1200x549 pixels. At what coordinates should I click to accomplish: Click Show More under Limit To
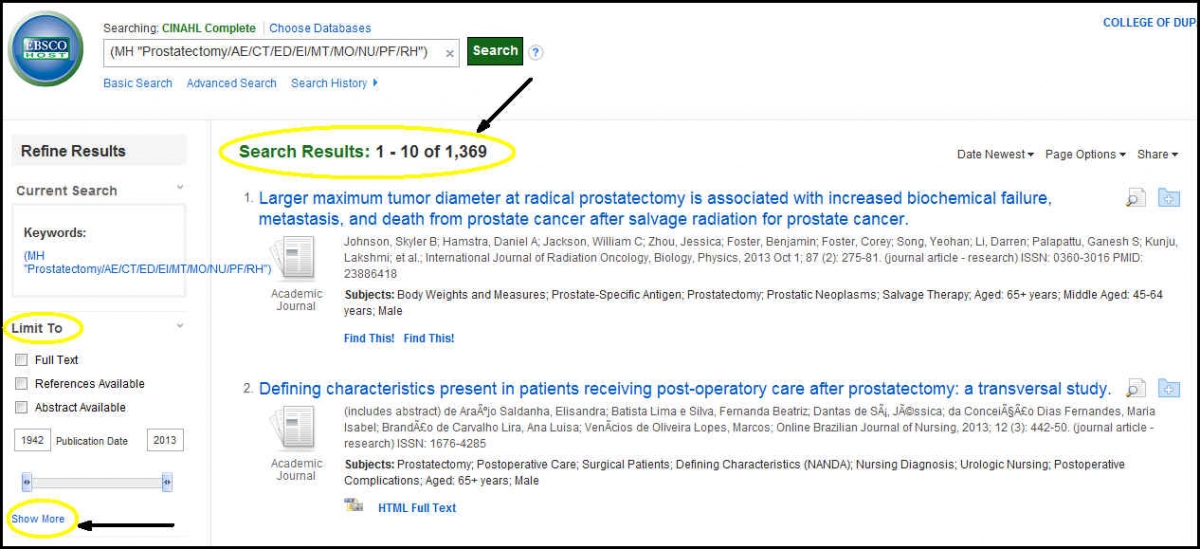38,519
